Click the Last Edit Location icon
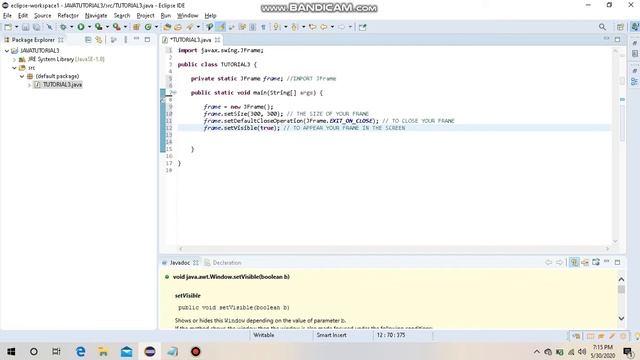The height and width of the screenshot is (360, 640). click(313, 27)
